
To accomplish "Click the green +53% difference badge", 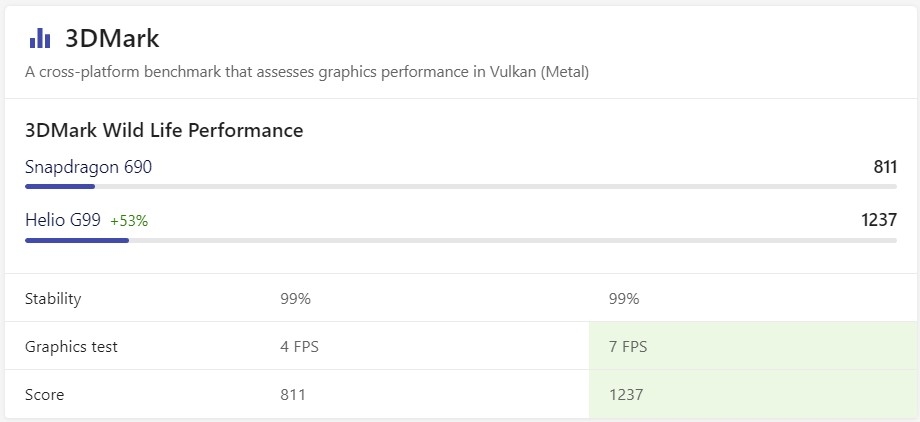I will point(129,221).
